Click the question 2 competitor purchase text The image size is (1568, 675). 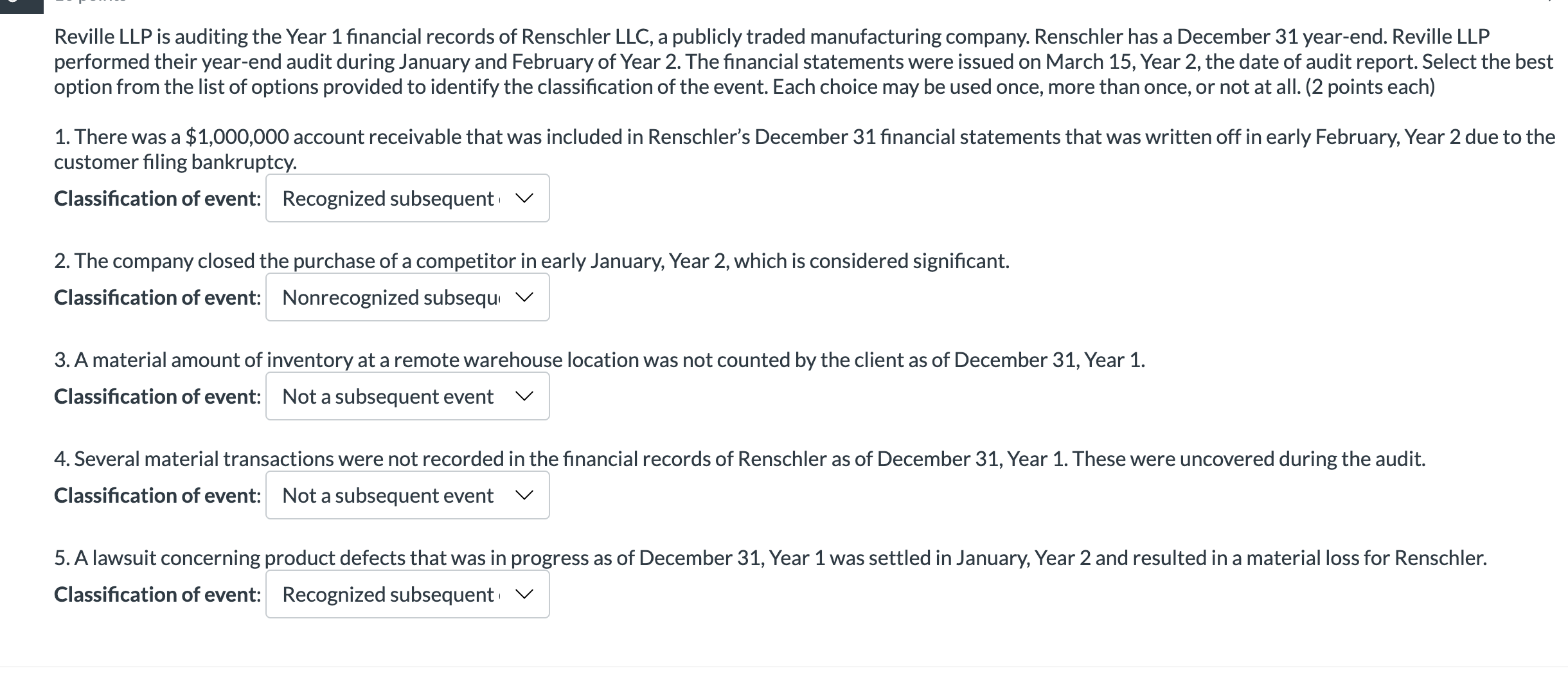click(531, 261)
